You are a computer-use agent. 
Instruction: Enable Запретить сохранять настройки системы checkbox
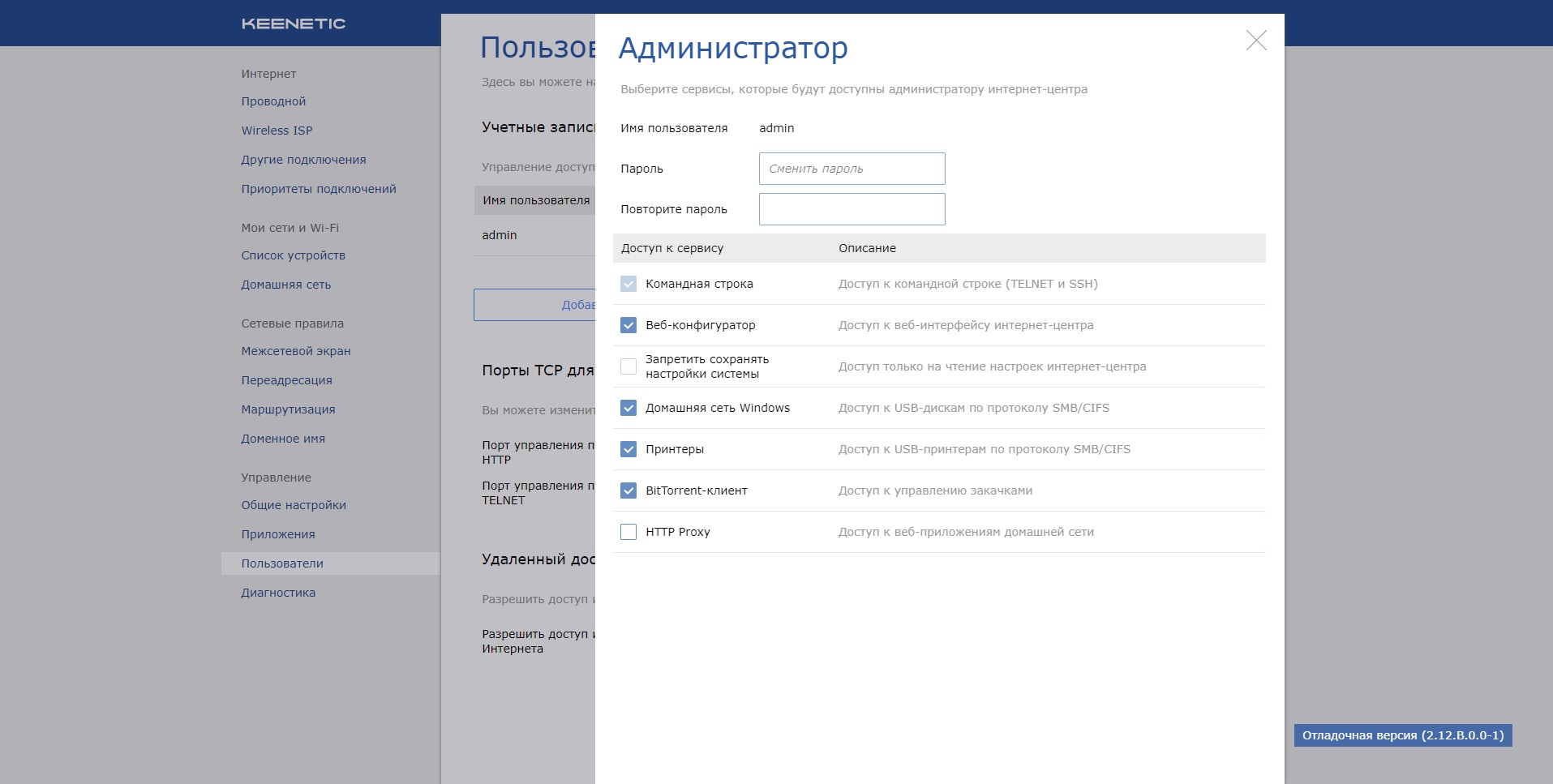(628, 366)
